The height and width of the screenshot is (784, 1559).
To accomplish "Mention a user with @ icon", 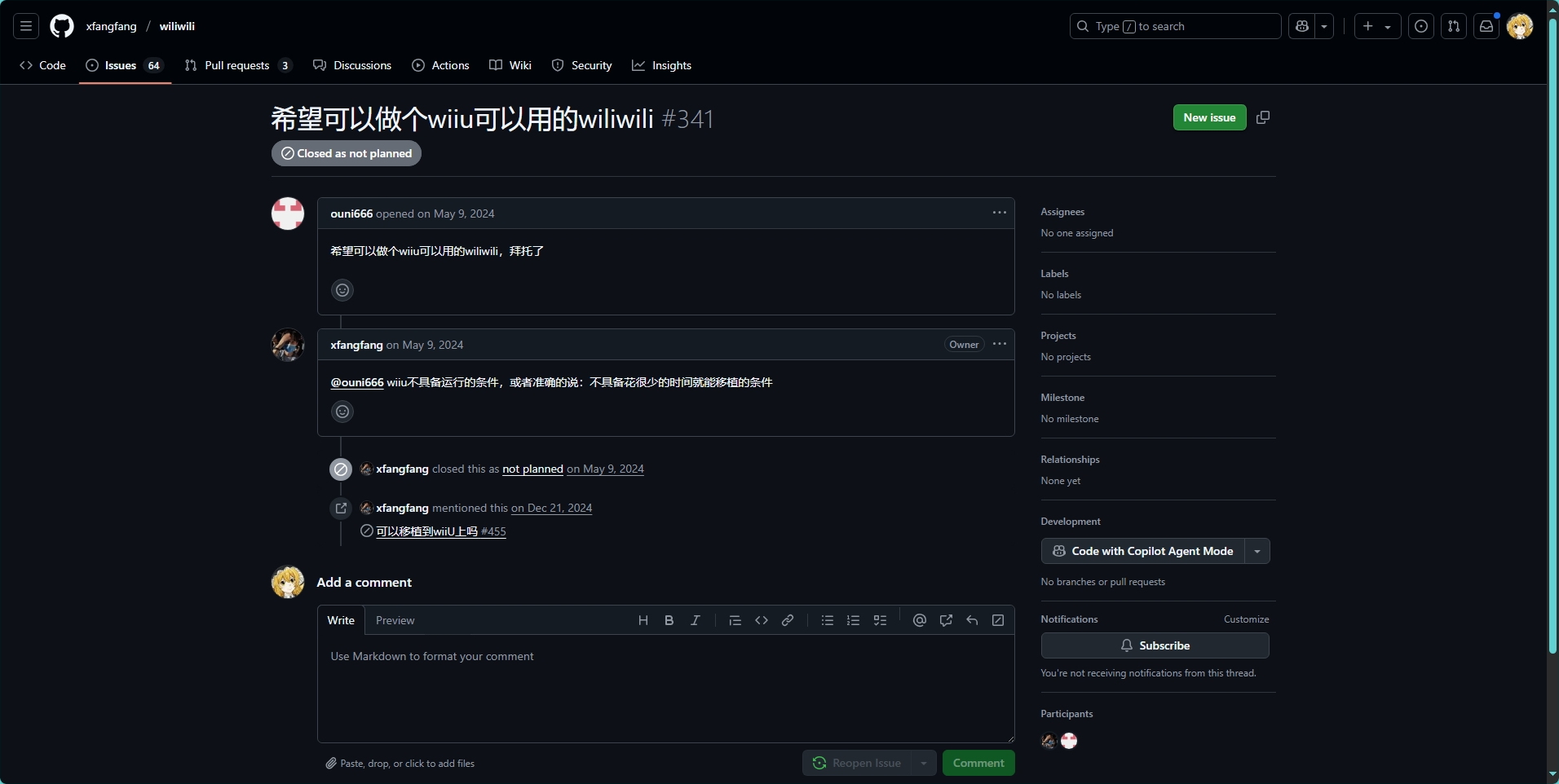I will (920, 620).
